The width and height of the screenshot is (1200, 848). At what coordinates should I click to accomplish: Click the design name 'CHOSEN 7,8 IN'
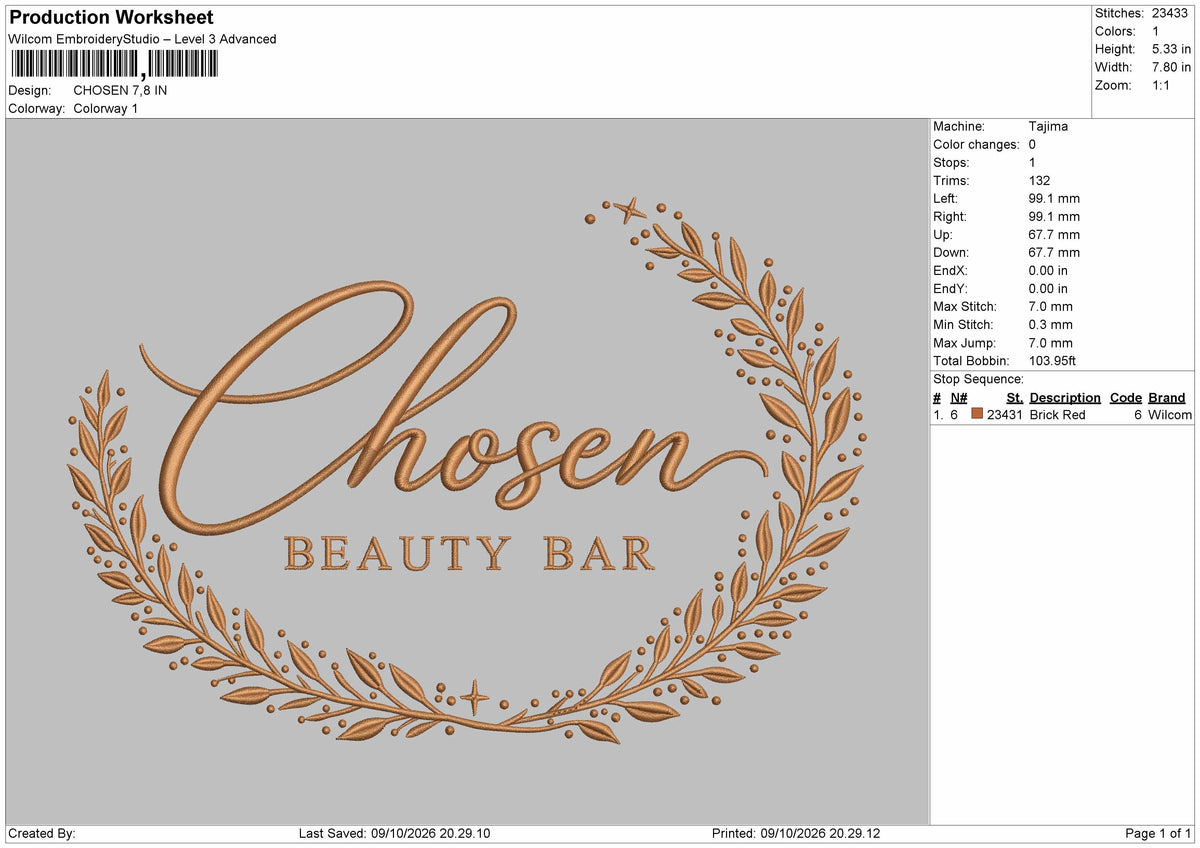120,90
